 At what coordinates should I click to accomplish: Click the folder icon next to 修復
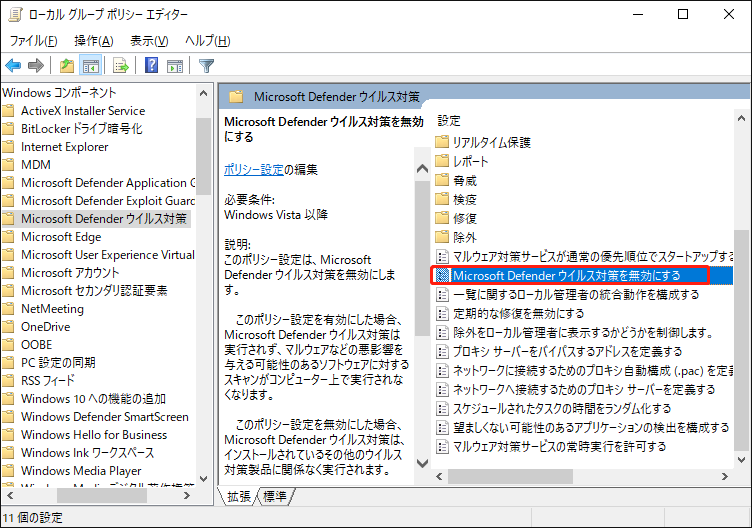point(442,218)
